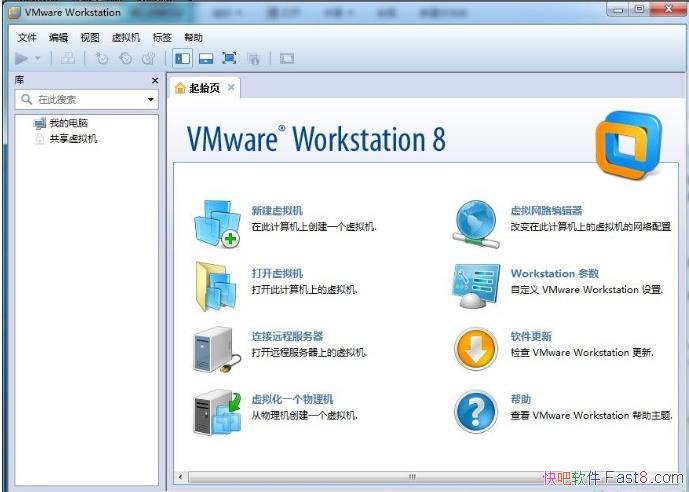
Task: Click the VMware title bar app icon
Action: [x=15, y=12]
